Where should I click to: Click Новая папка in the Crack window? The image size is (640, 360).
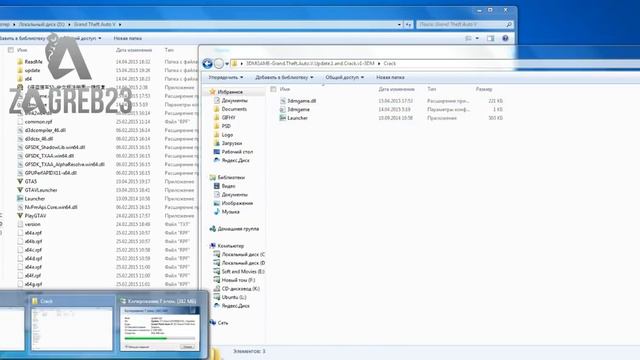point(390,78)
